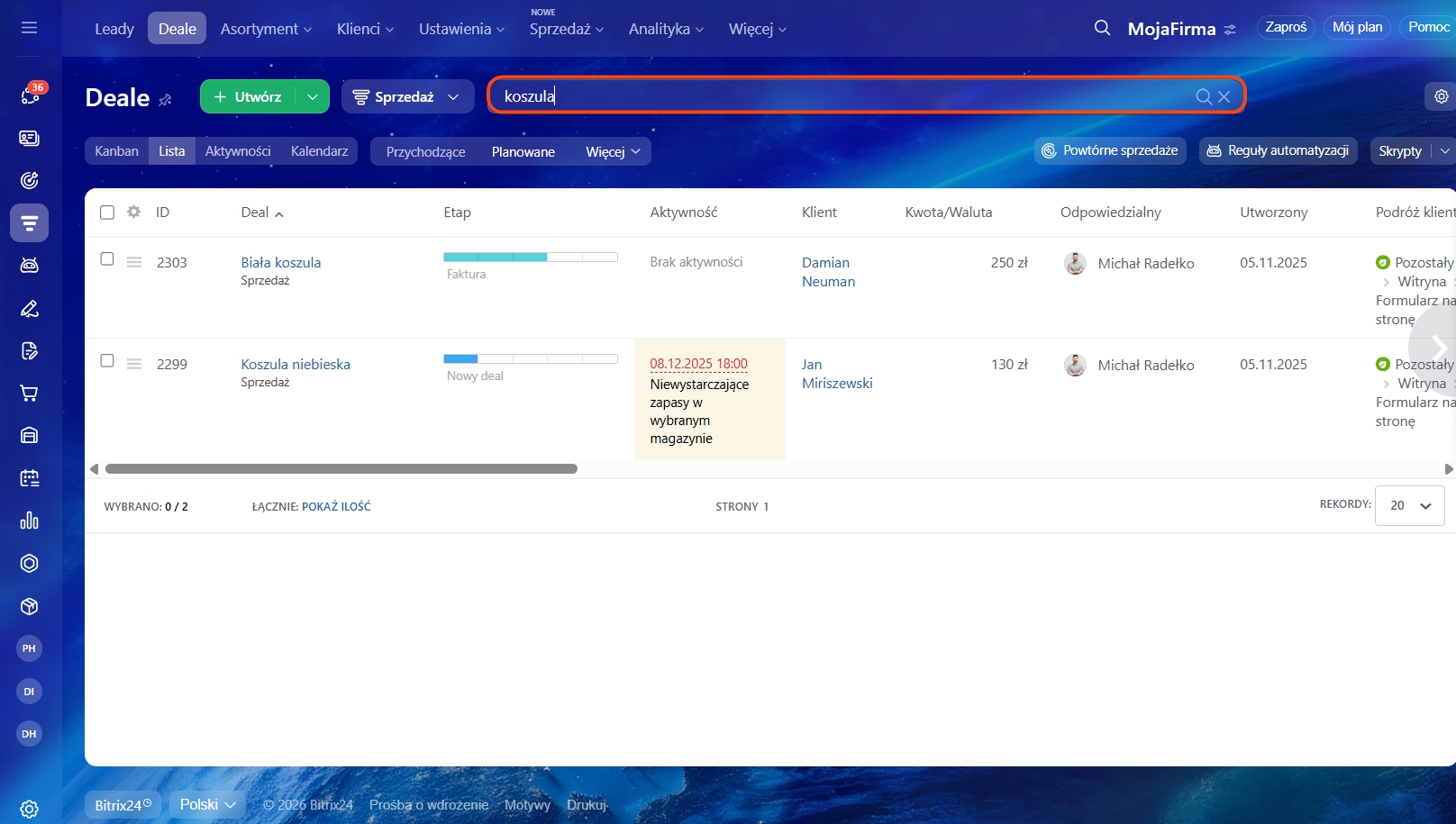Open notifications icon with 36 badge

pos(30,95)
